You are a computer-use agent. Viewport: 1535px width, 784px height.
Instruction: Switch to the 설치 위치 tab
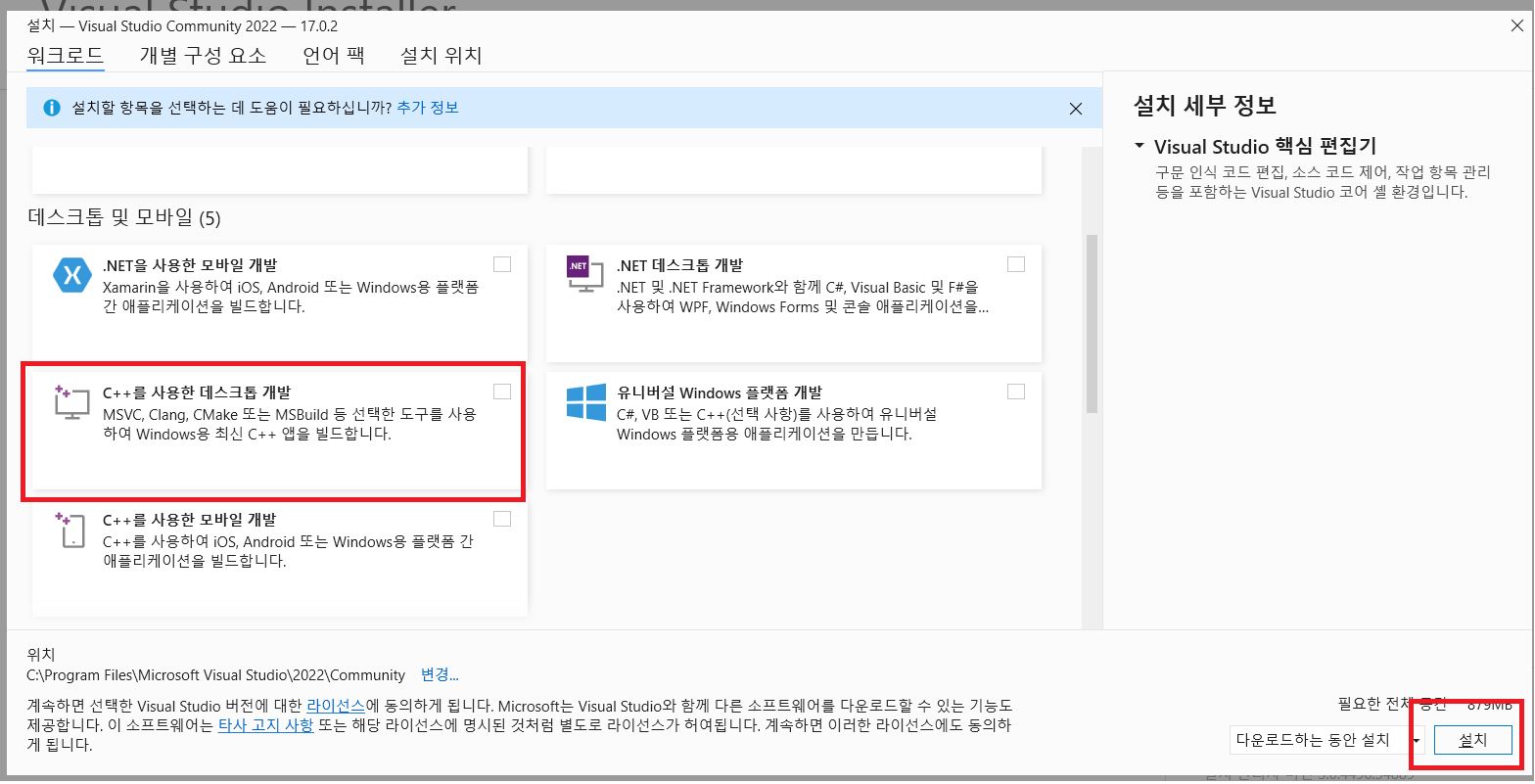tap(442, 55)
